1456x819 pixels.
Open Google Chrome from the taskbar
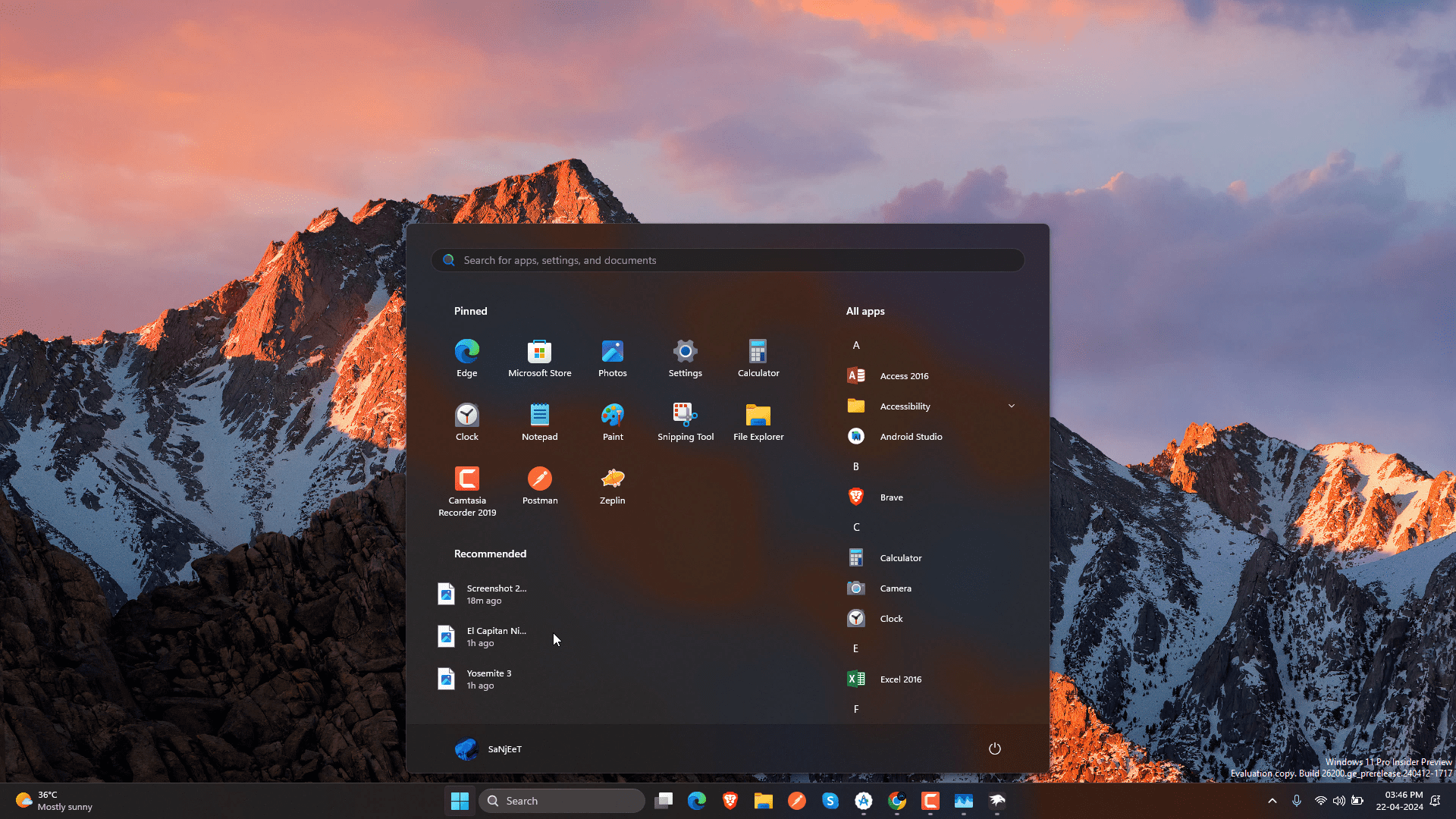point(897,801)
